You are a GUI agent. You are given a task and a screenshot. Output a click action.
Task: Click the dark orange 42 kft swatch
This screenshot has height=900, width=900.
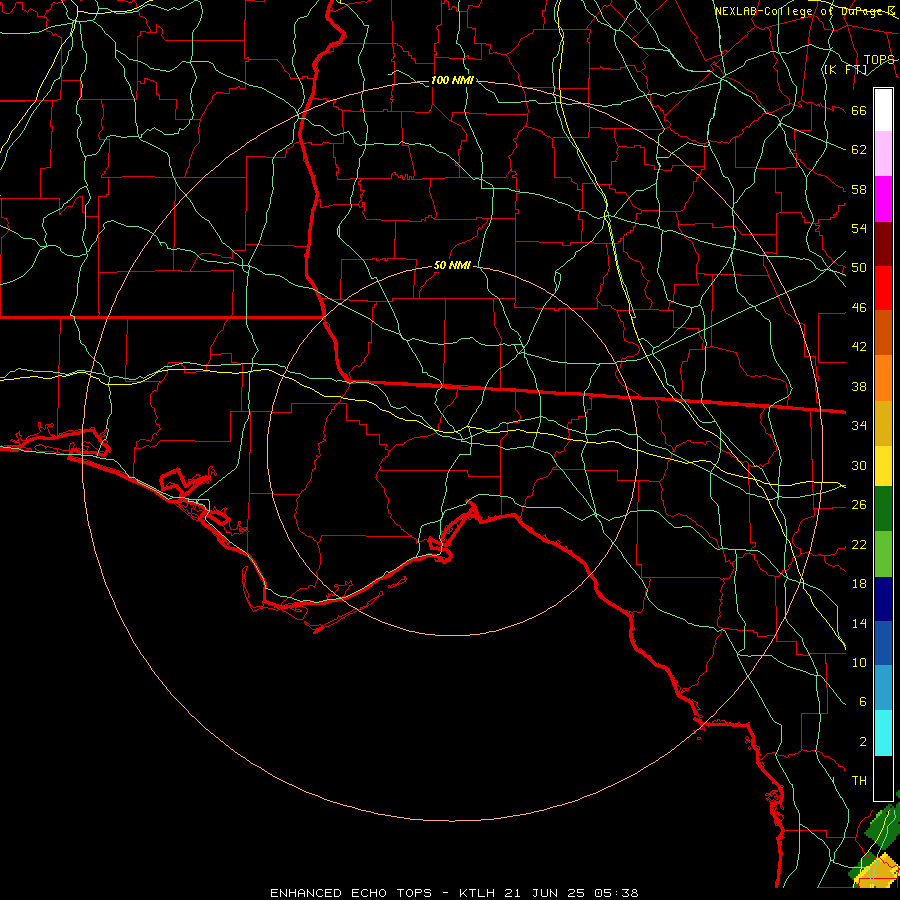coord(883,332)
